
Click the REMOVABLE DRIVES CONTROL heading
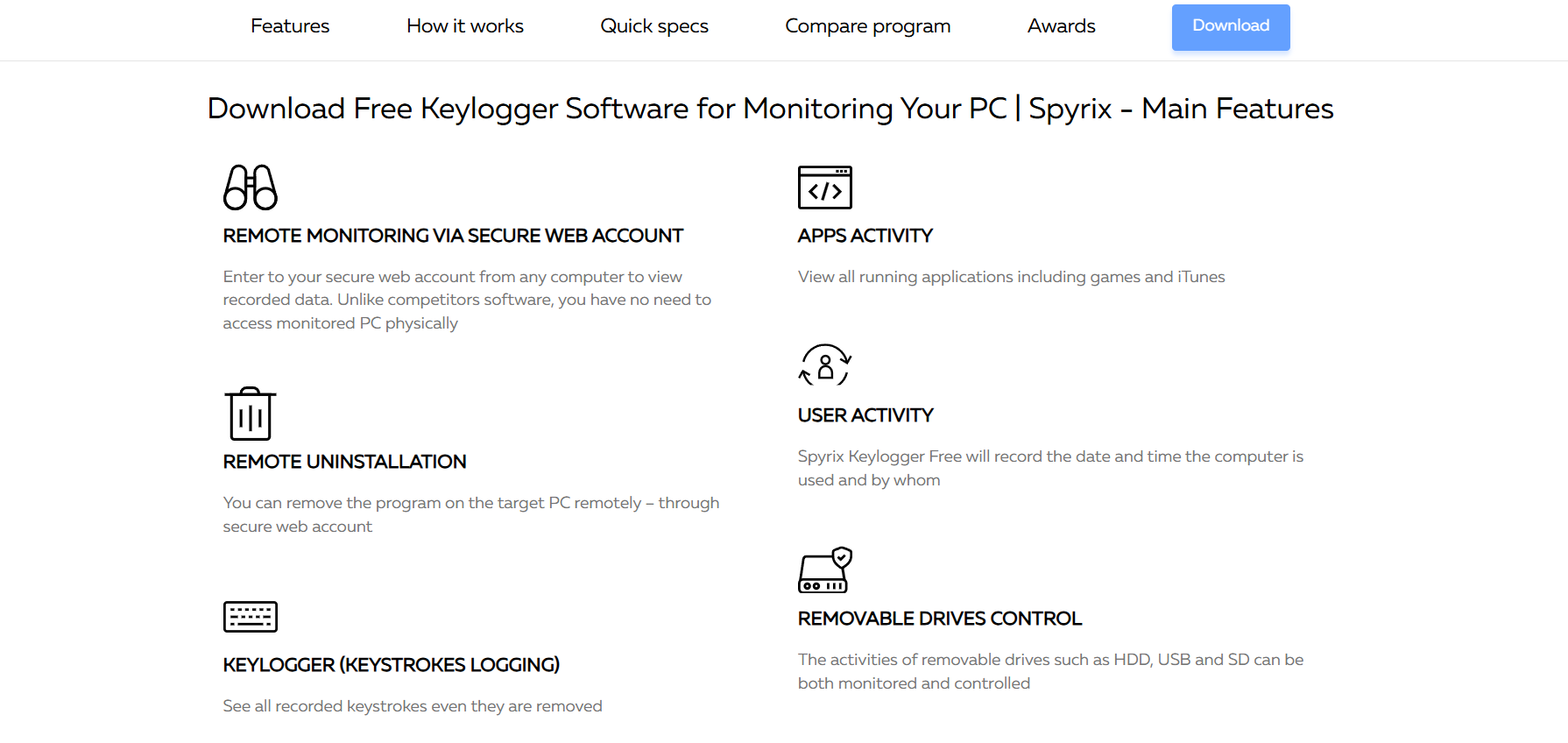pos(940,619)
